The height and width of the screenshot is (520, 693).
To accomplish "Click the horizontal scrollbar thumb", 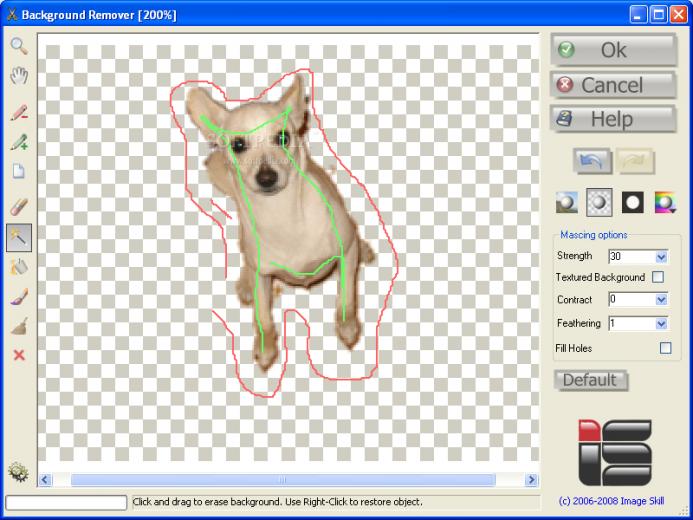I will click(283, 480).
